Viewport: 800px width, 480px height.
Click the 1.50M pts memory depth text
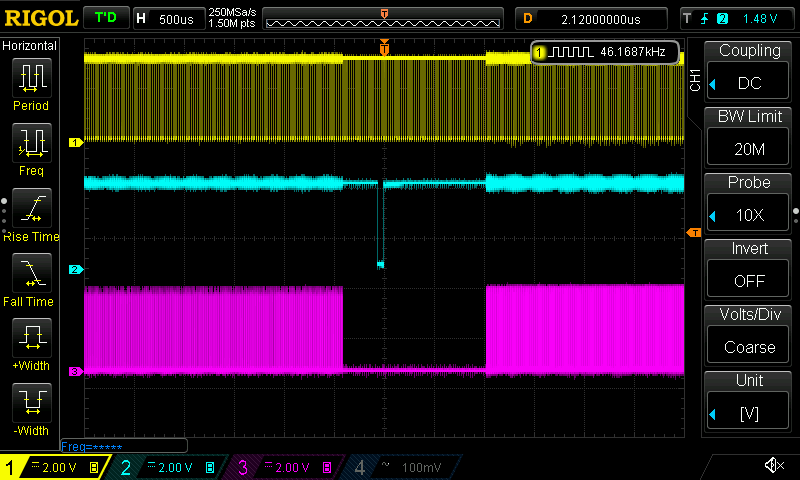coord(232,23)
